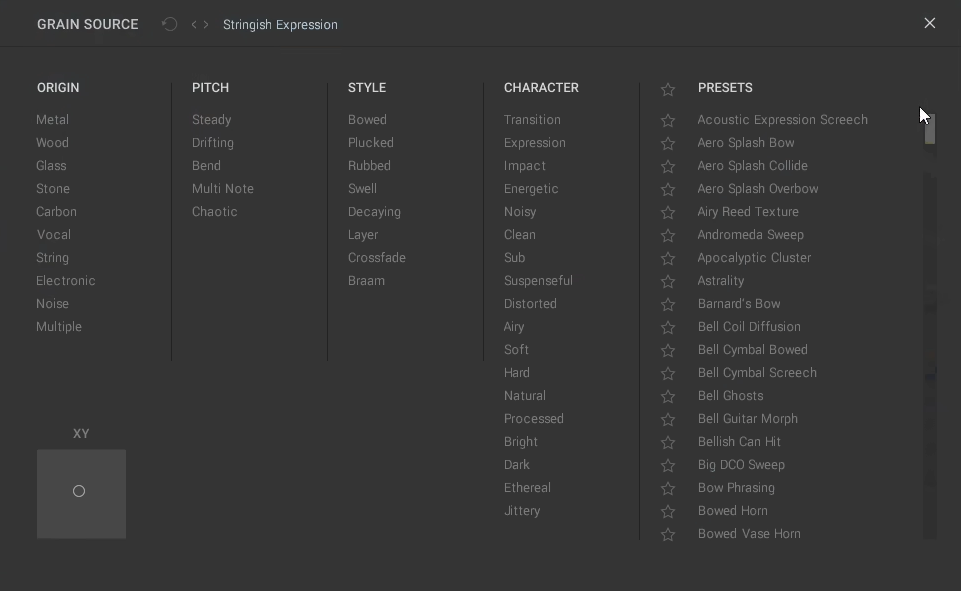This screenshot has width=961, height=591.
Task: Navigate to the next preset with right arrow
Action: pyautogui.click(x=200, y=23)
